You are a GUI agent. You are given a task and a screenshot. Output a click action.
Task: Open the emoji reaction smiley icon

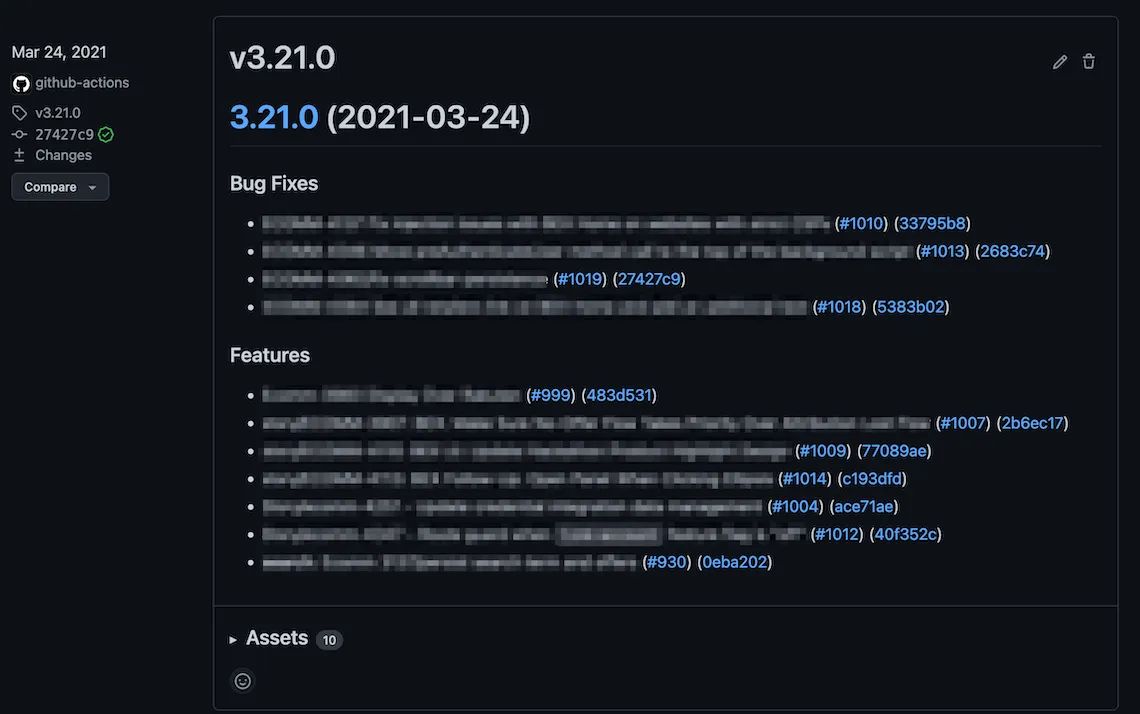click(242, 680)
